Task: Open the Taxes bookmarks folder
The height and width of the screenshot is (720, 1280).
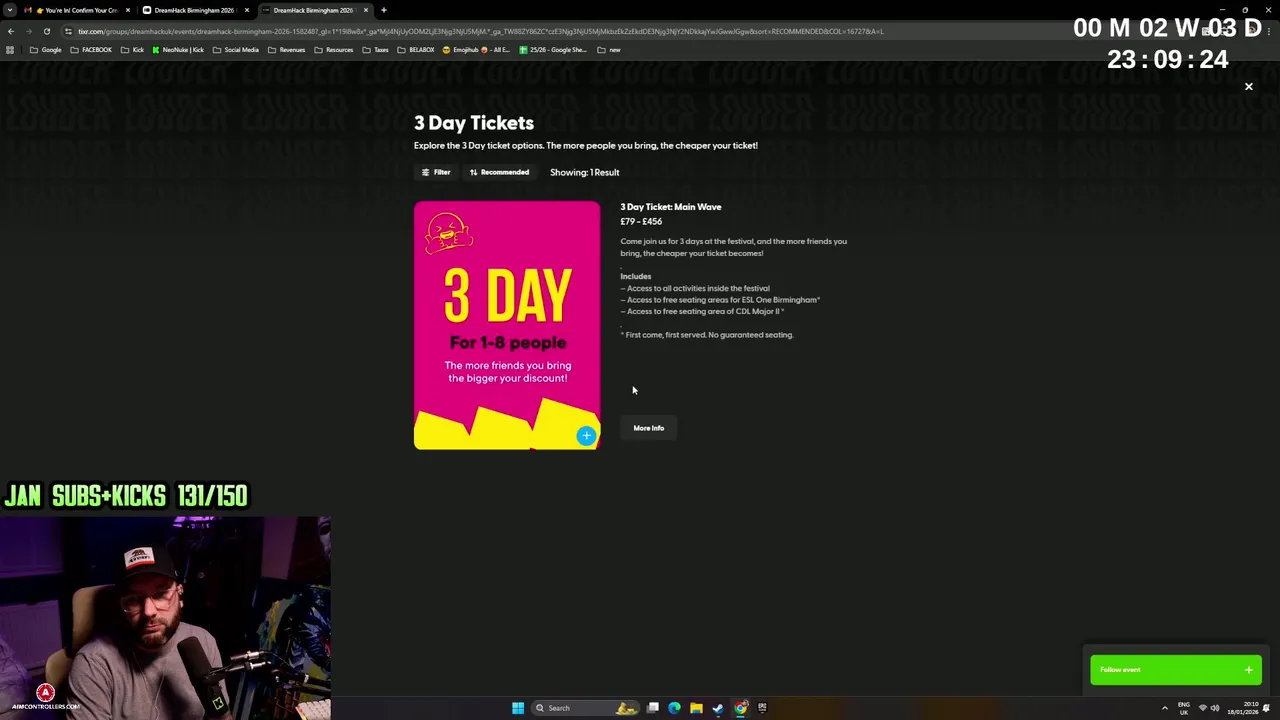Action: pyautogui.click(x=375, y=50)
